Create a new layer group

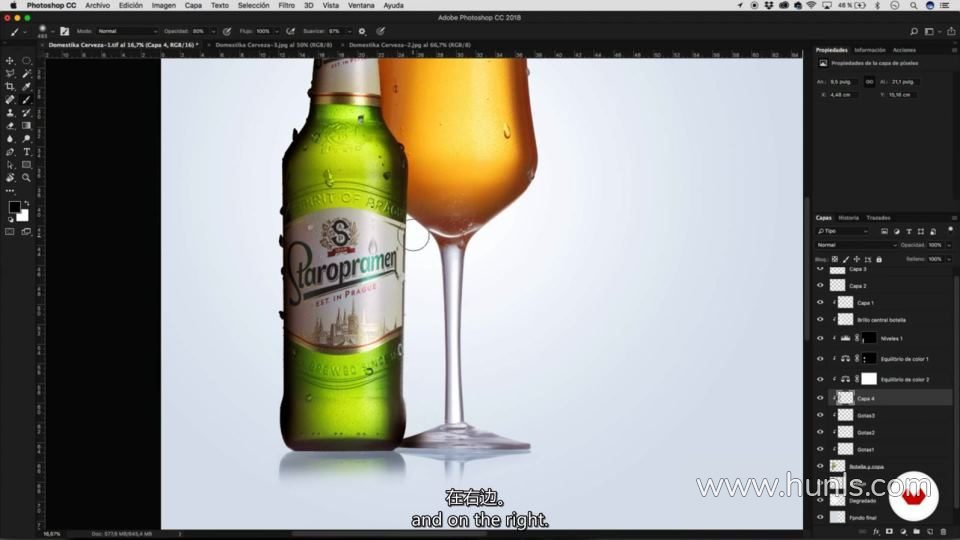[916, 531]
